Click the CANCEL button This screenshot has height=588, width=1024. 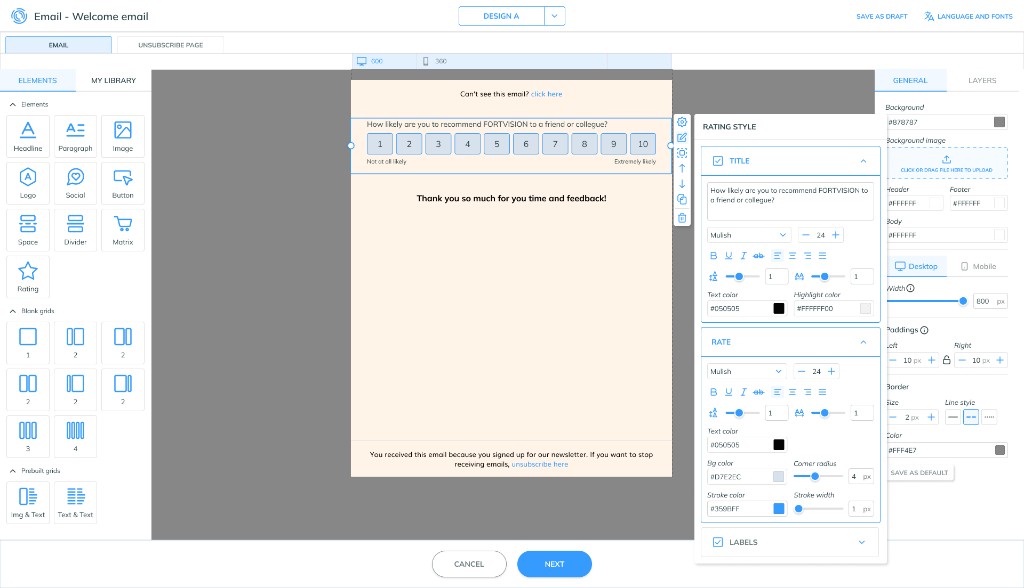point(469,564)
